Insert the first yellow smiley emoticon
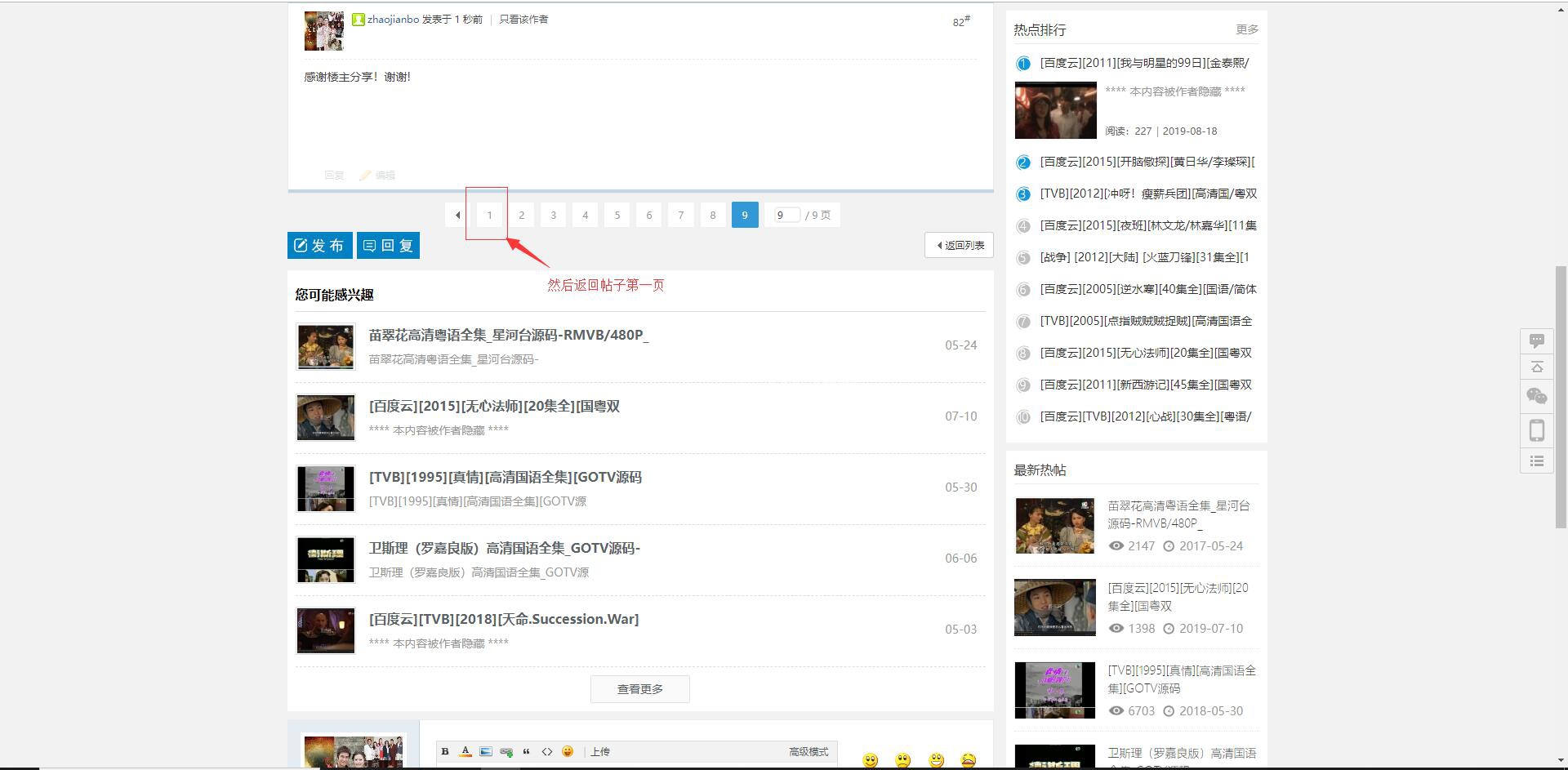1568x770 pixels. click(x=871, y=760)
